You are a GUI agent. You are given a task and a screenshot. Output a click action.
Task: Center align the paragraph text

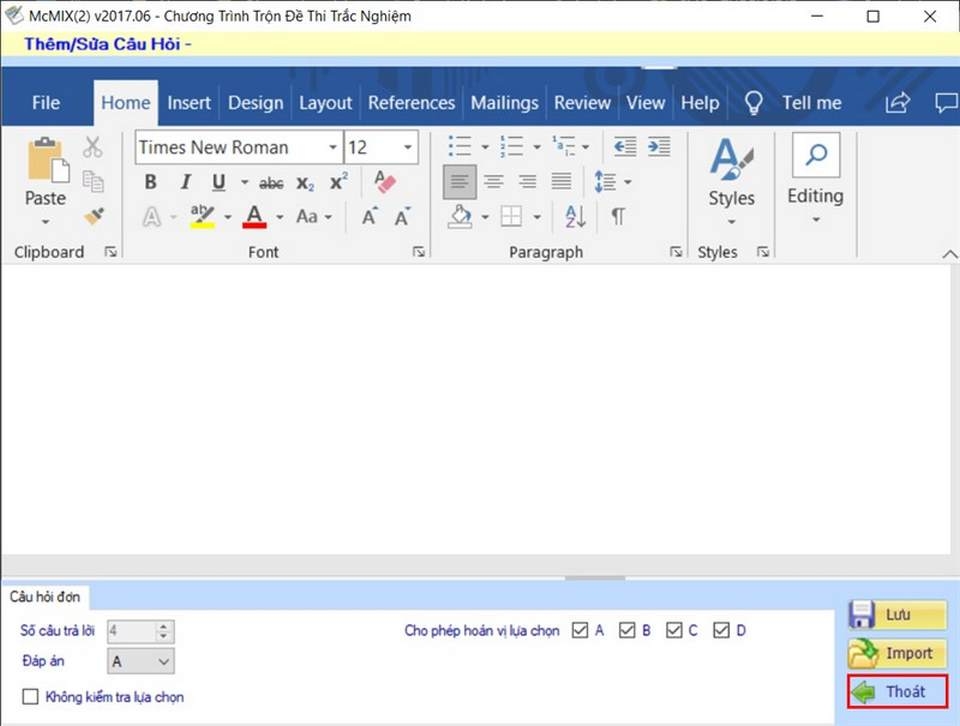click(493, 182)
